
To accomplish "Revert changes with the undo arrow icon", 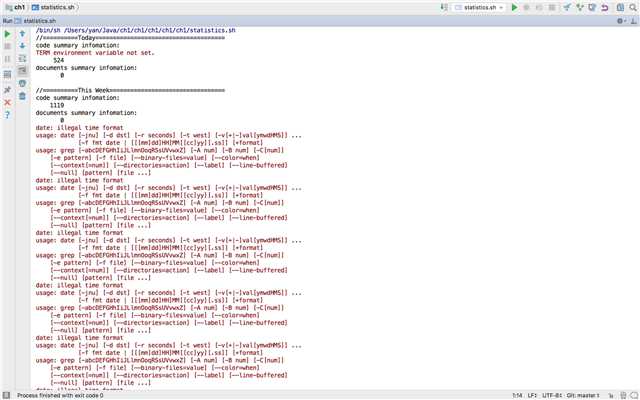I will point(605,7).
